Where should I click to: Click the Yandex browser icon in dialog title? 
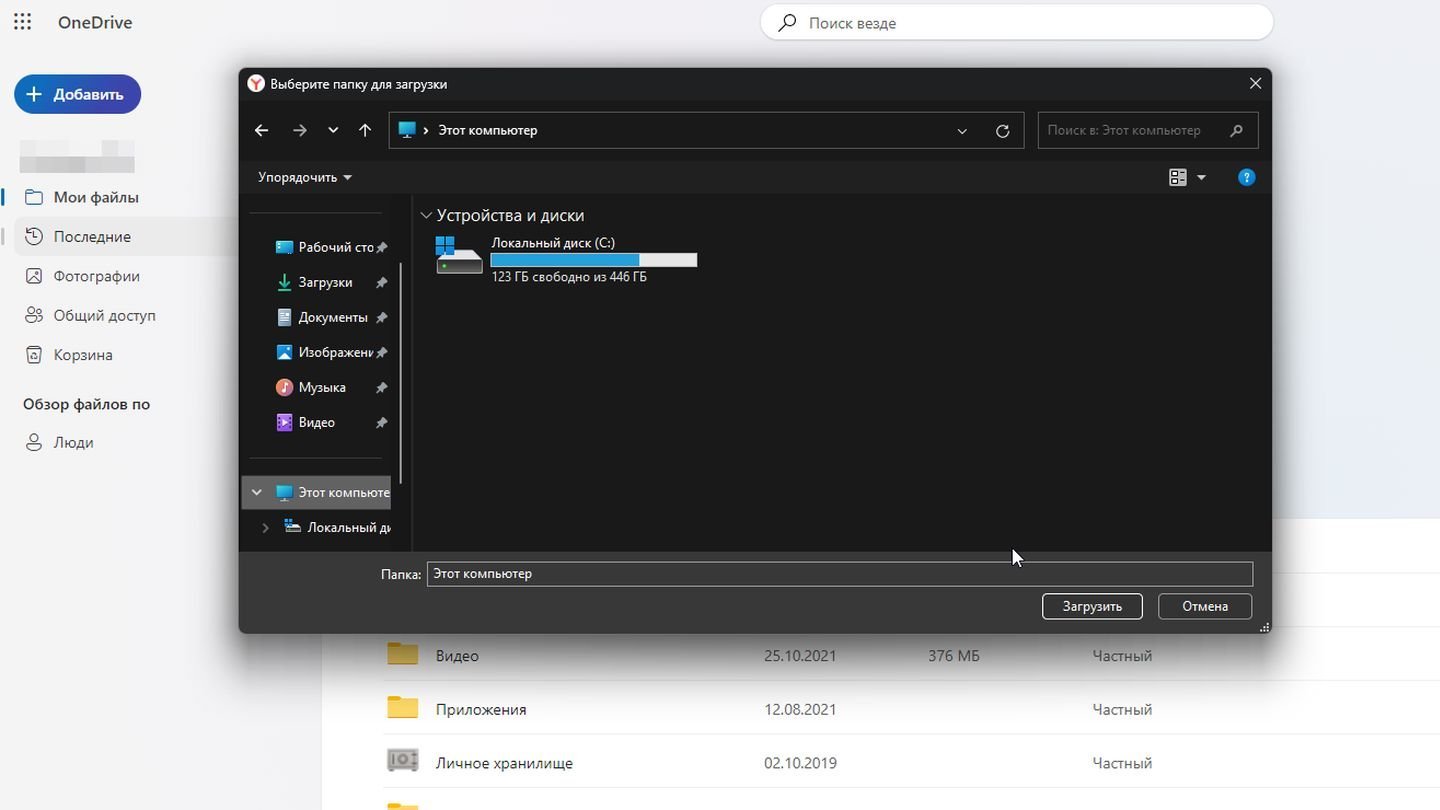(256, 84)
